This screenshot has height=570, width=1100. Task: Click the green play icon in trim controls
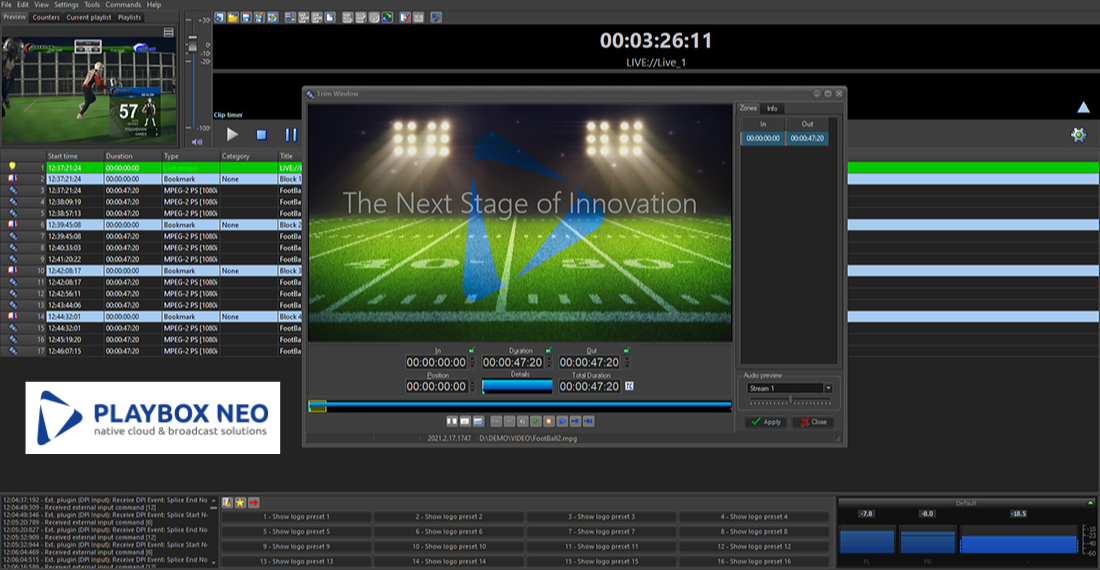(x=535, y=421)
